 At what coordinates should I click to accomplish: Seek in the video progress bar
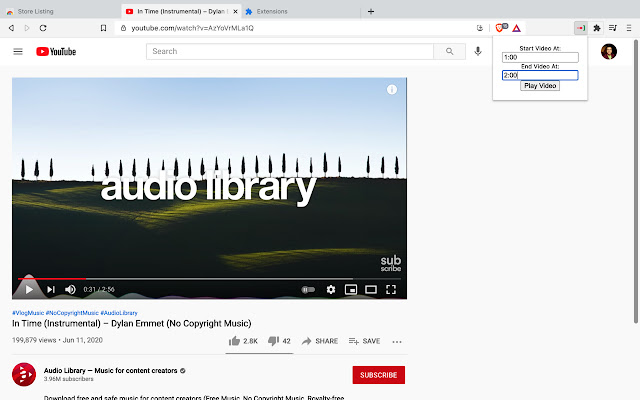[209, 279]
